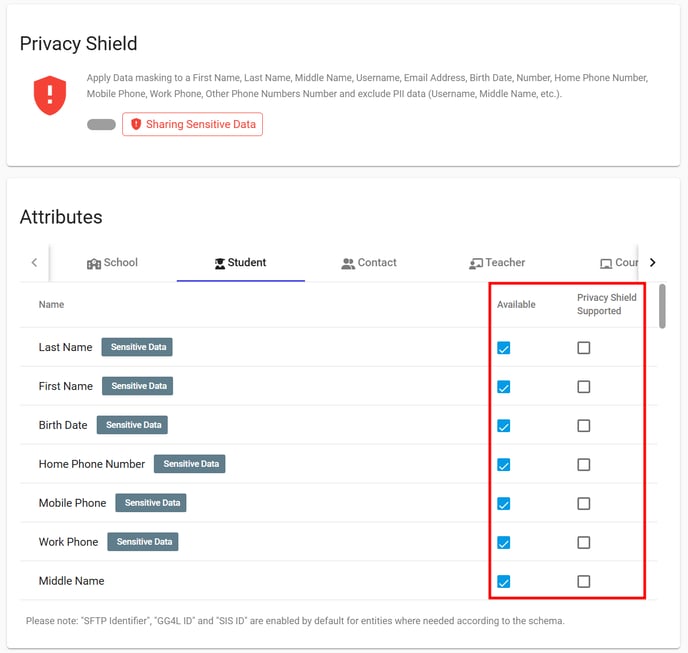
Task: Click the School tab building icon
Action: (x=94, y=263)
